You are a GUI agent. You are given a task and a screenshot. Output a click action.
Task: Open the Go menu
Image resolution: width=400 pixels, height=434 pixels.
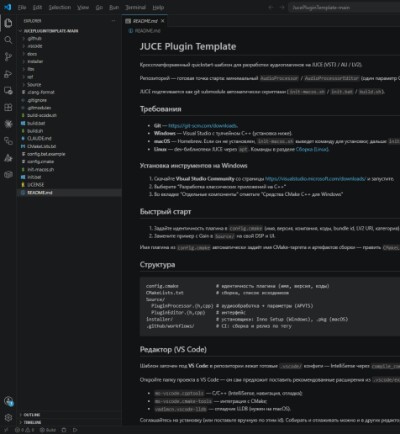[99, 7]
